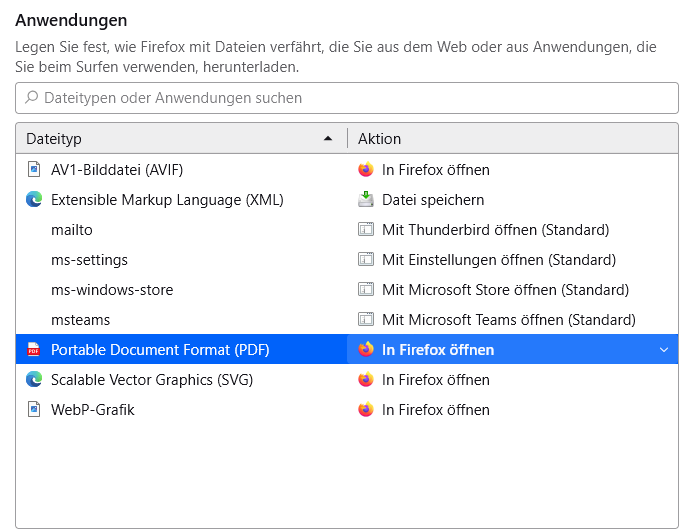
Task: Click the Dateityp column header label
Action: (x=54, y=139)
